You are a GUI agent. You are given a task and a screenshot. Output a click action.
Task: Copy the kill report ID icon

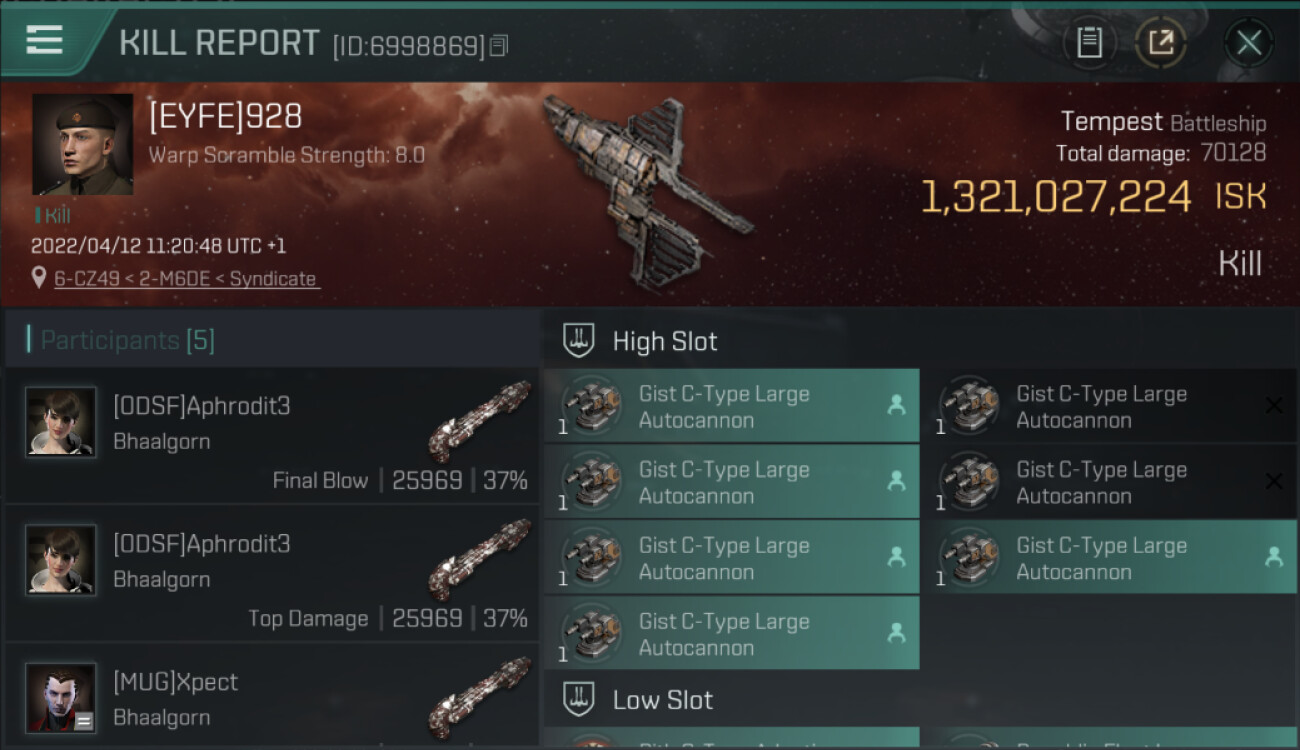click(499, 46)
